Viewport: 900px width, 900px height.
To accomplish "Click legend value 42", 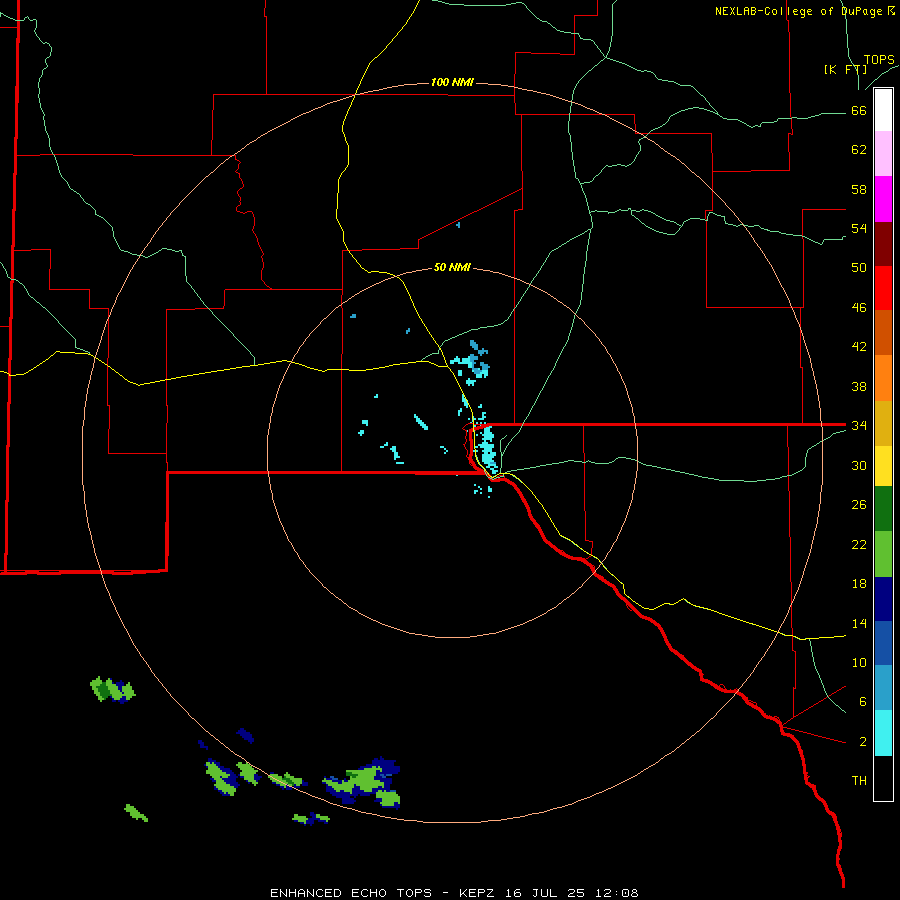I will click(859, 346).
